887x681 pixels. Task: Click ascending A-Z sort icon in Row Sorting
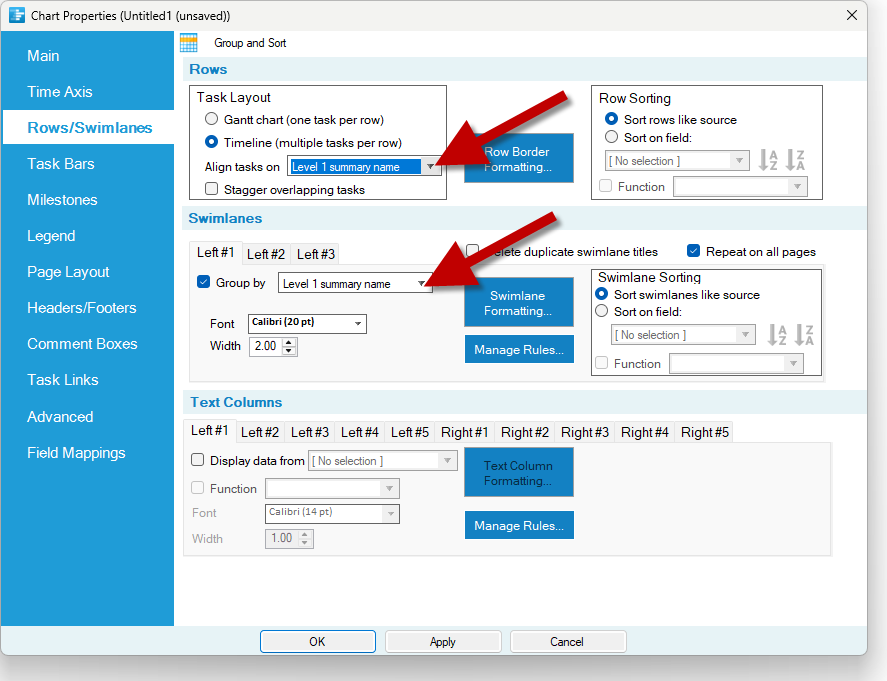(768, 160)
